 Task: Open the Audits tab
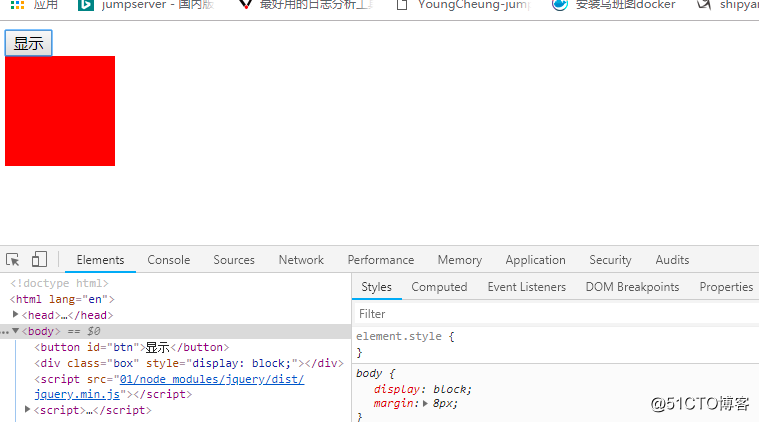[x=672, y=260]
